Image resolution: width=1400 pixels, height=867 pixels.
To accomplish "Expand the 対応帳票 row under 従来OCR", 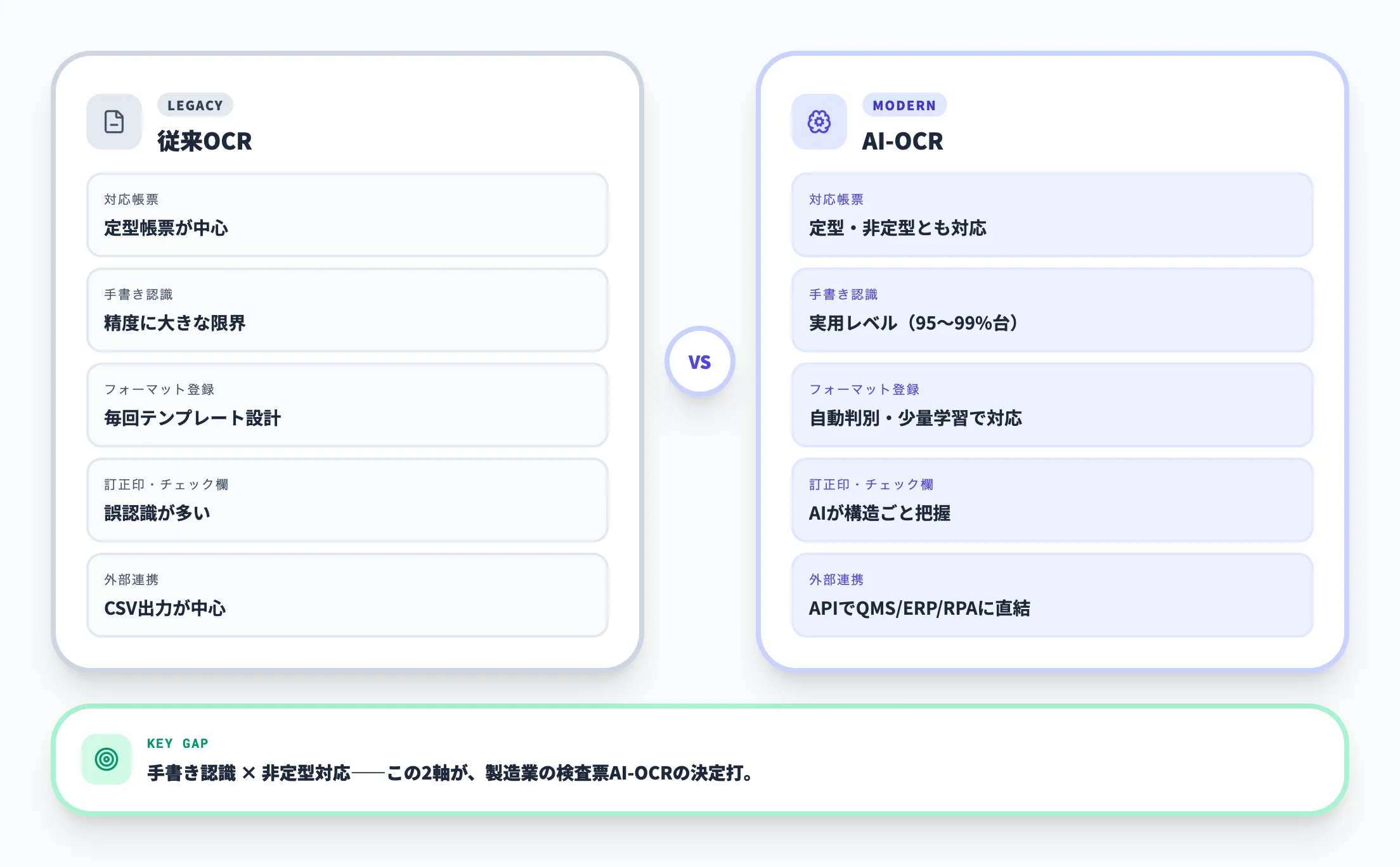I will click(346, 215).
